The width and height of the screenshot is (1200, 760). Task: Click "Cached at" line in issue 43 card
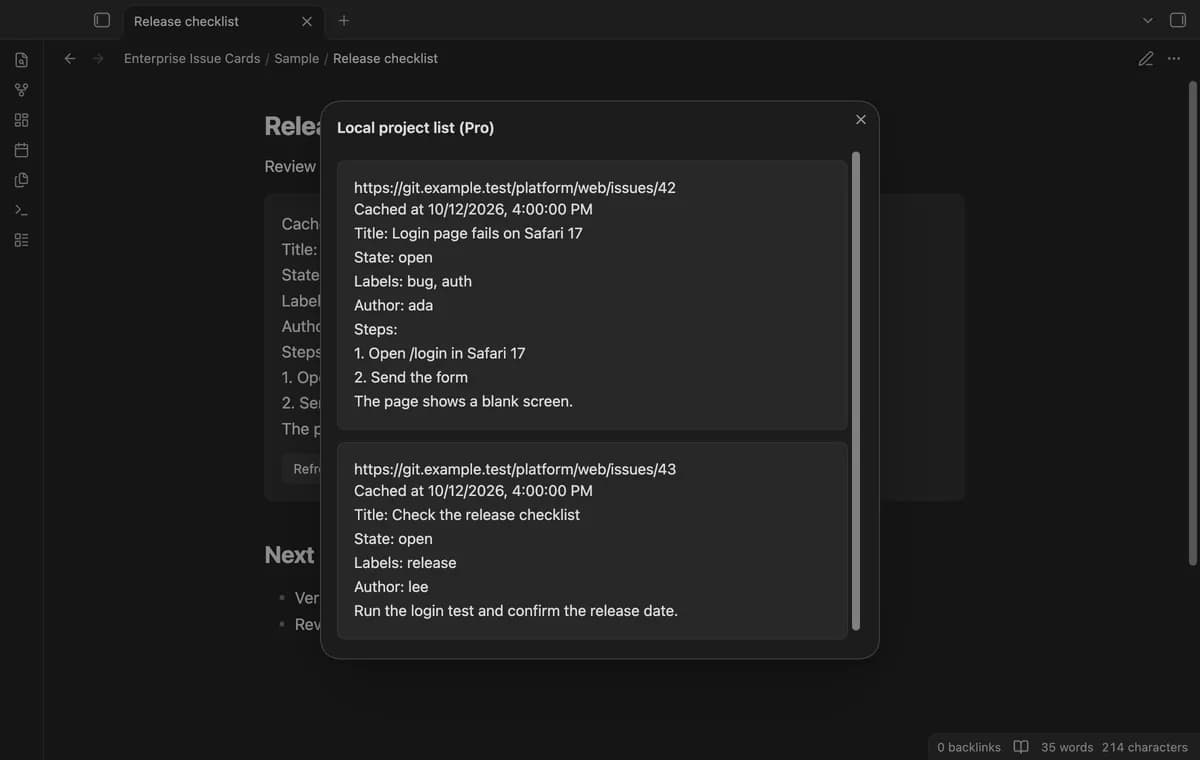point(473,490)
